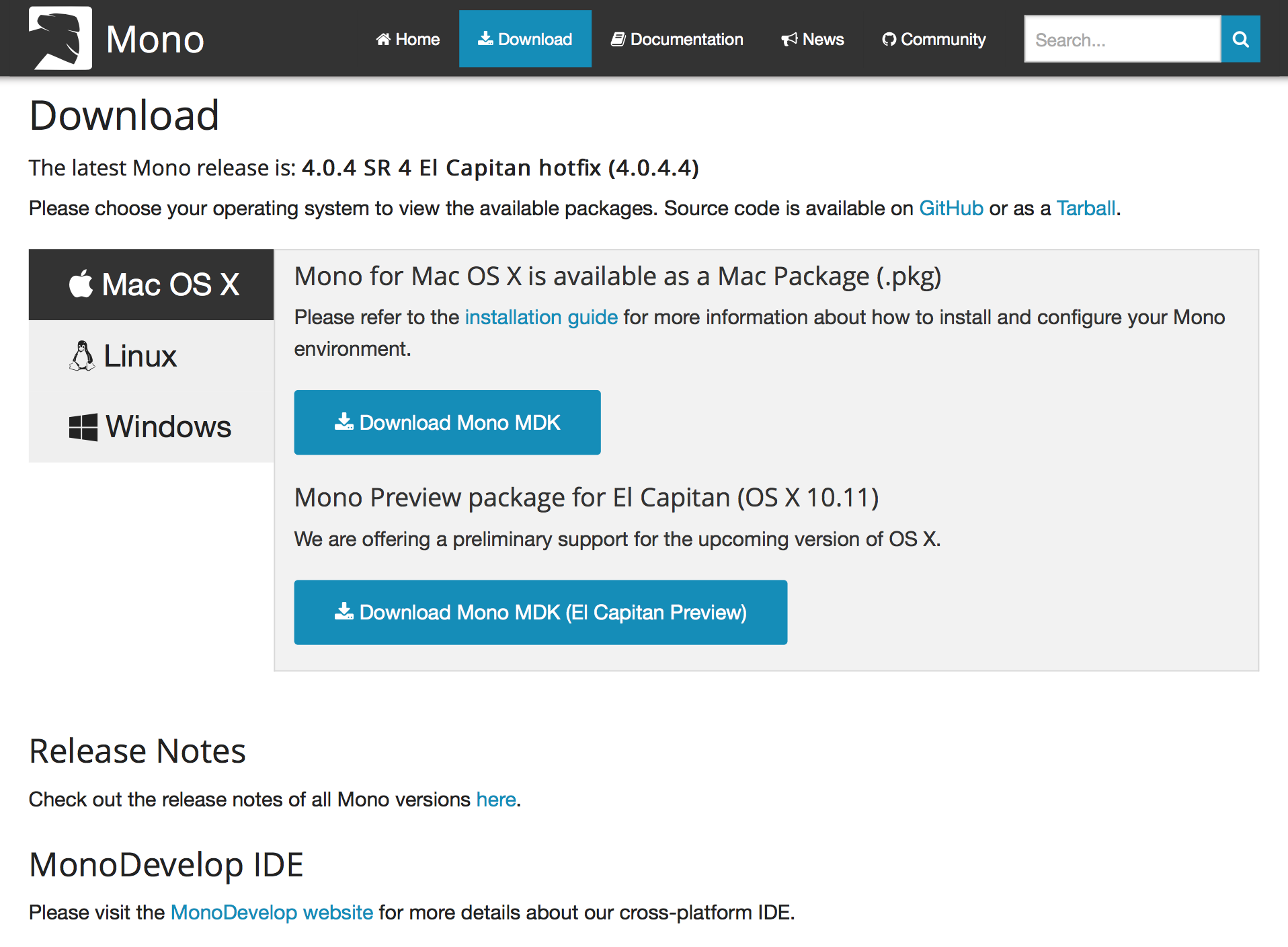1288x947 pixels.
Task: Open the Download nav item
Action: tap(525, 39)
